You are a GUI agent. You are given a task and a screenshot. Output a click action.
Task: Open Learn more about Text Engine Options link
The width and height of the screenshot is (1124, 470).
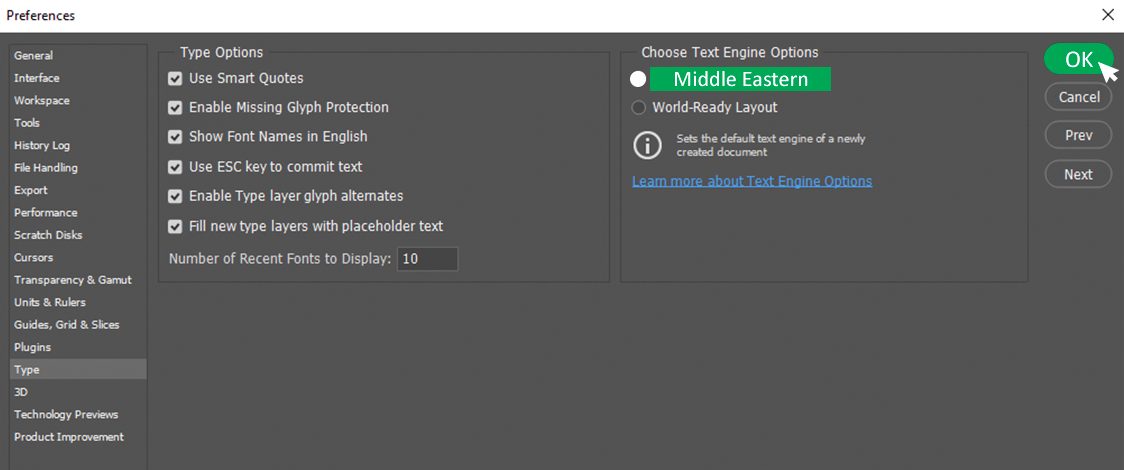tap(752, 181)
